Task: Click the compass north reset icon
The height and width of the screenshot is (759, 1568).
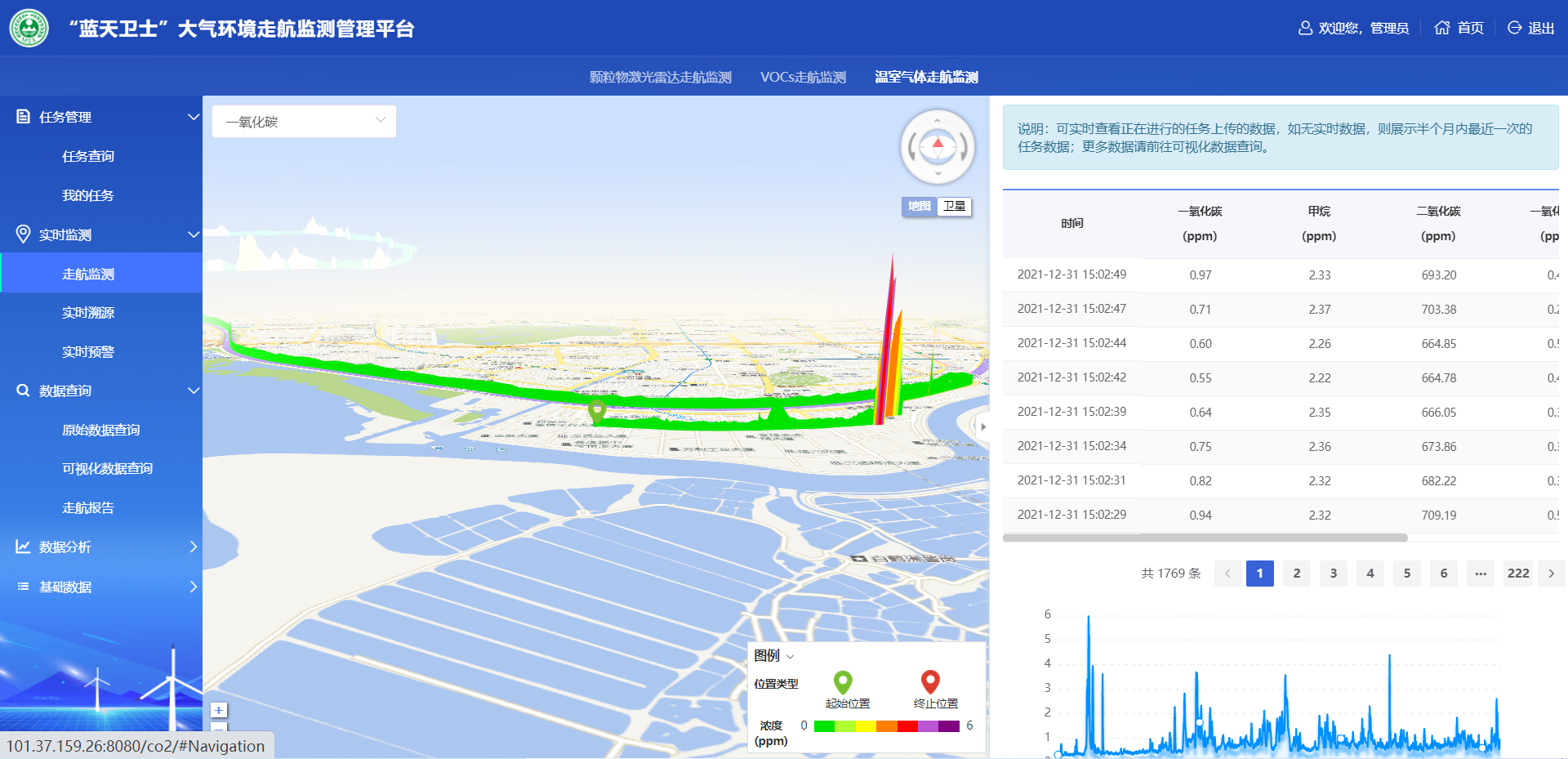Action: (x=938, y=146)
